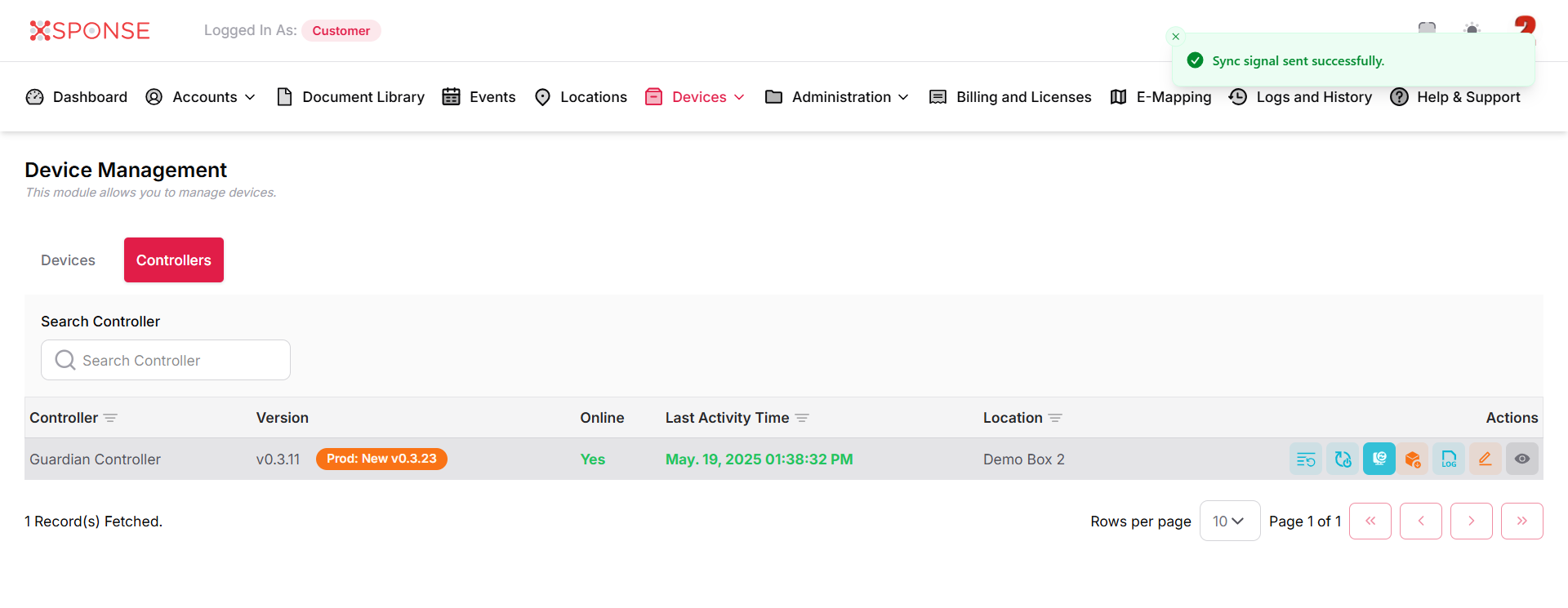
Task: Go to Billing and Licenses
Action: [1010, 97]
